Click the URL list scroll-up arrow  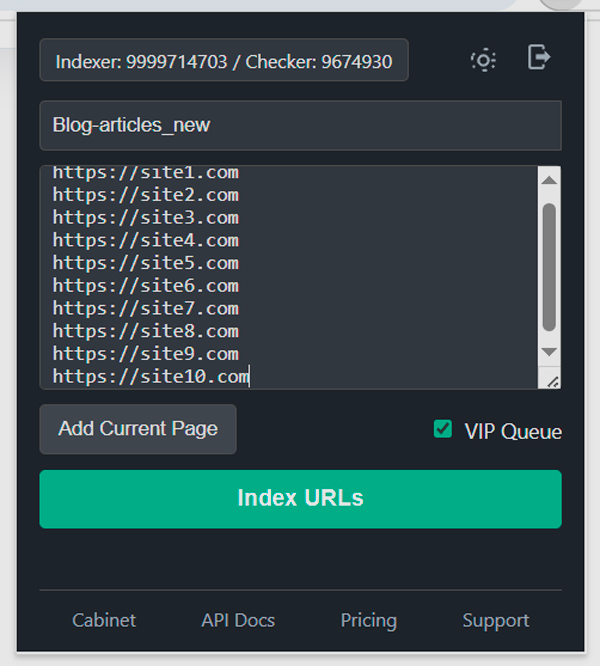tap(548, 180)
